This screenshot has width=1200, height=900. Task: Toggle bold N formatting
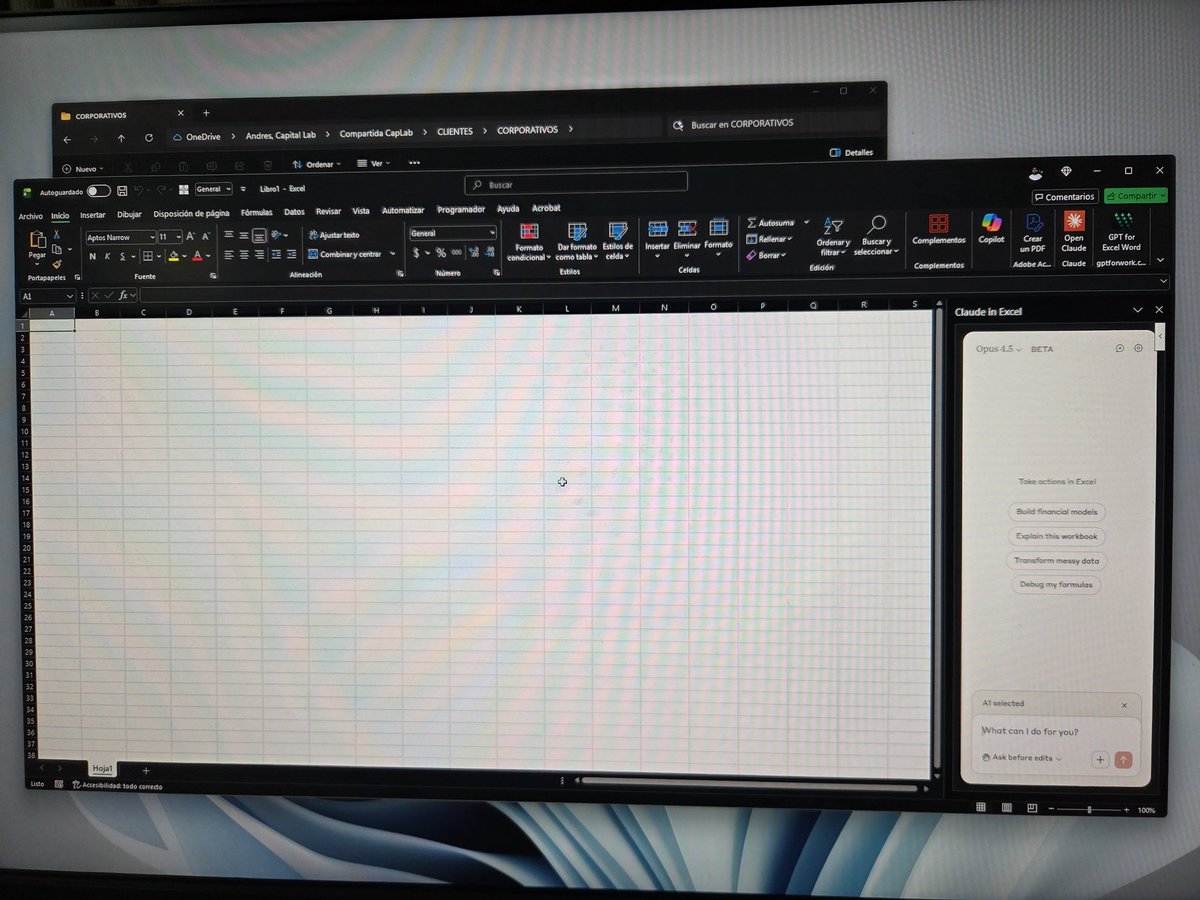point(92,256)
